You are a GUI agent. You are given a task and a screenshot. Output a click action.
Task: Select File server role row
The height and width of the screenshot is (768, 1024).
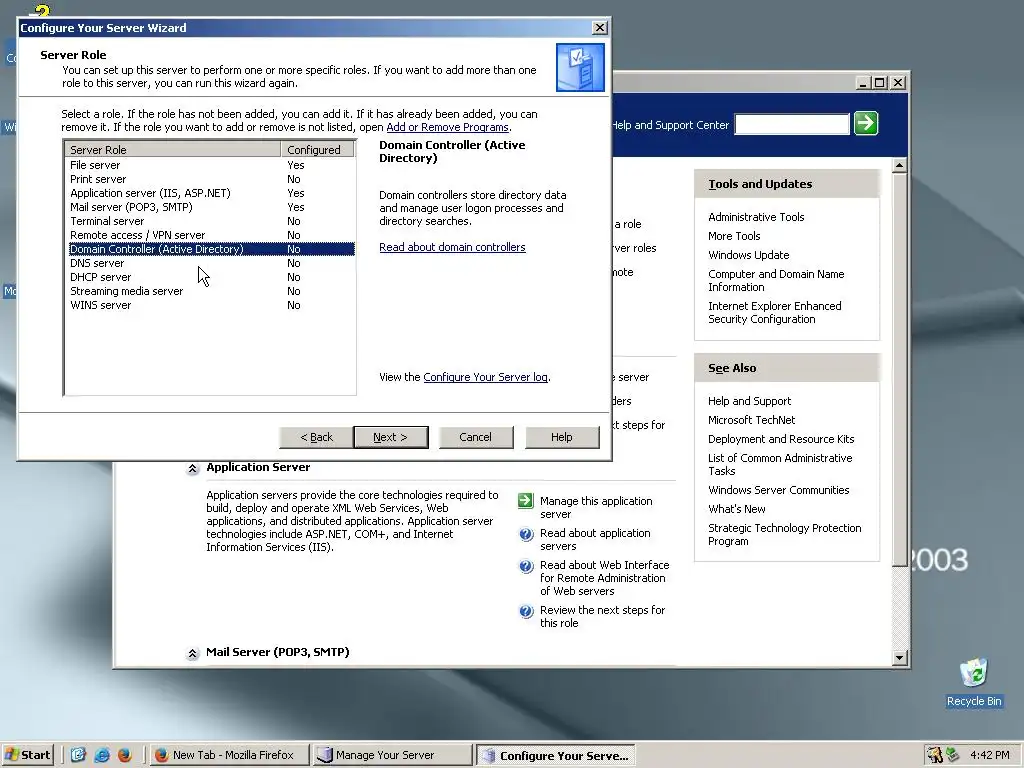click(x=212, y=165)
